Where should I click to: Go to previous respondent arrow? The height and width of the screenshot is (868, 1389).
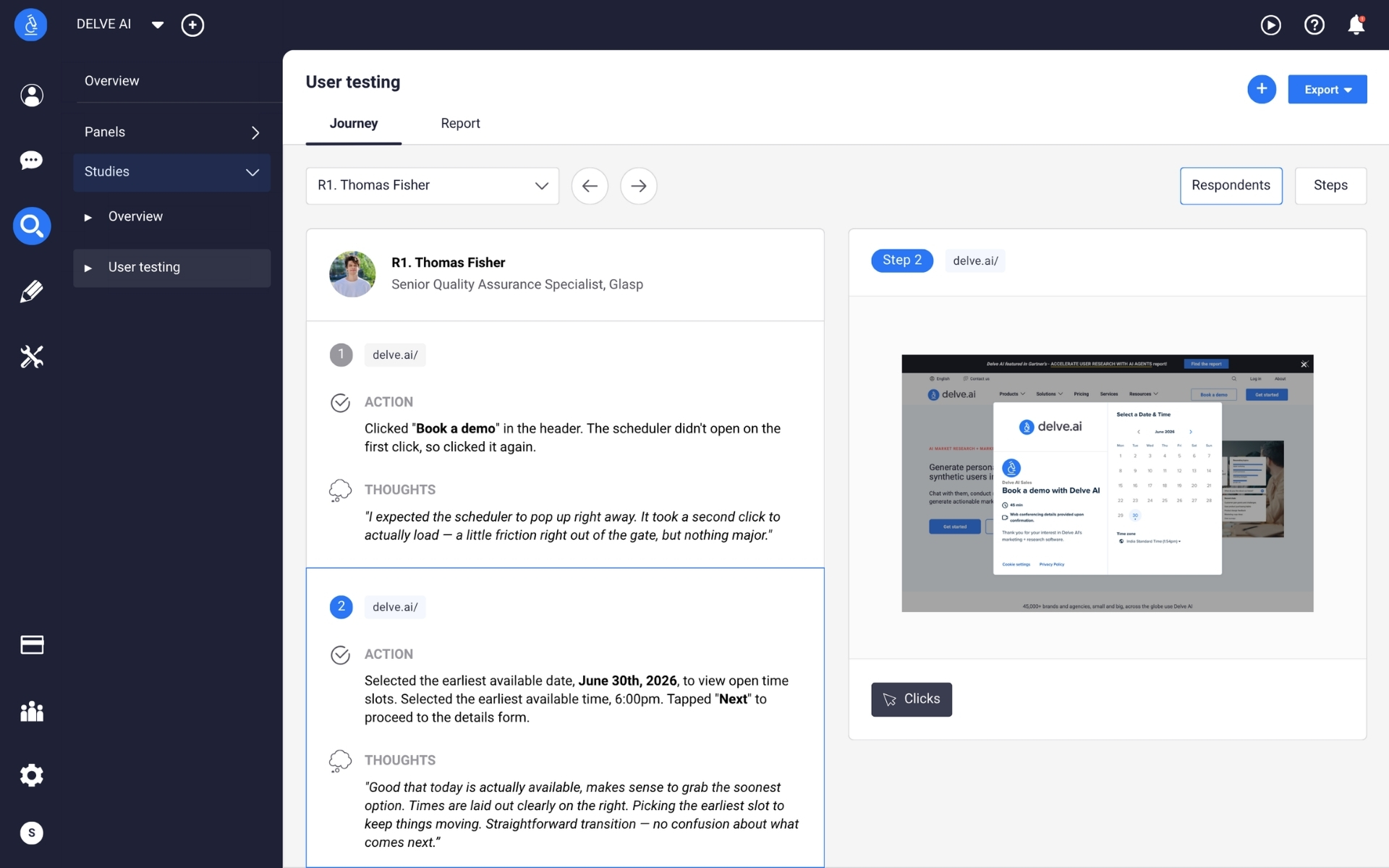click(590, 186)
